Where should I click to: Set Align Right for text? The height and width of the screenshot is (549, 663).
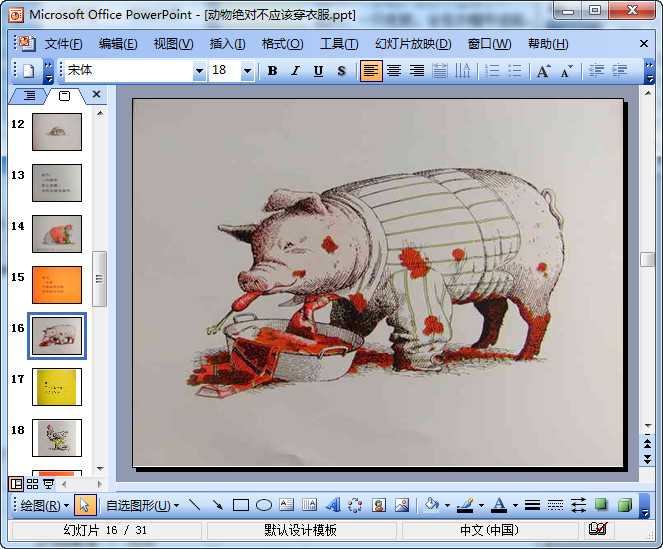coord(417,71)
